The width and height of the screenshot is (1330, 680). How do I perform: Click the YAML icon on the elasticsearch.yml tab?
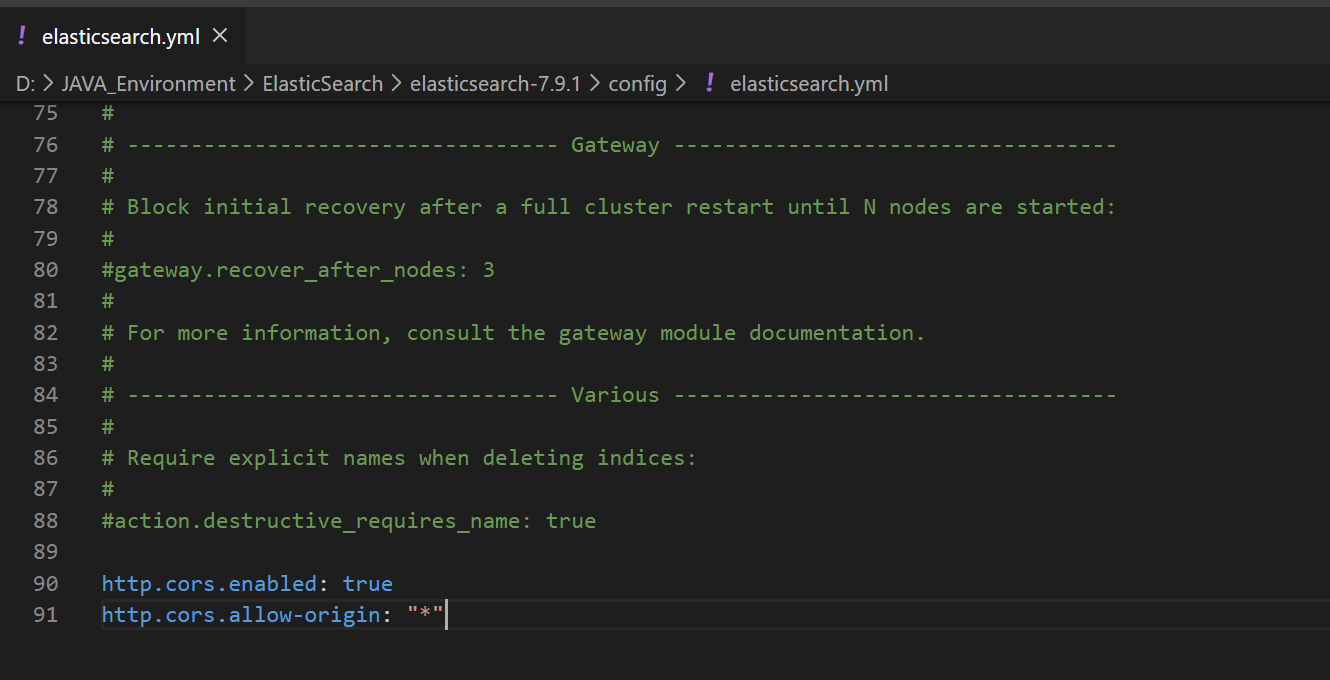(21, 36)
